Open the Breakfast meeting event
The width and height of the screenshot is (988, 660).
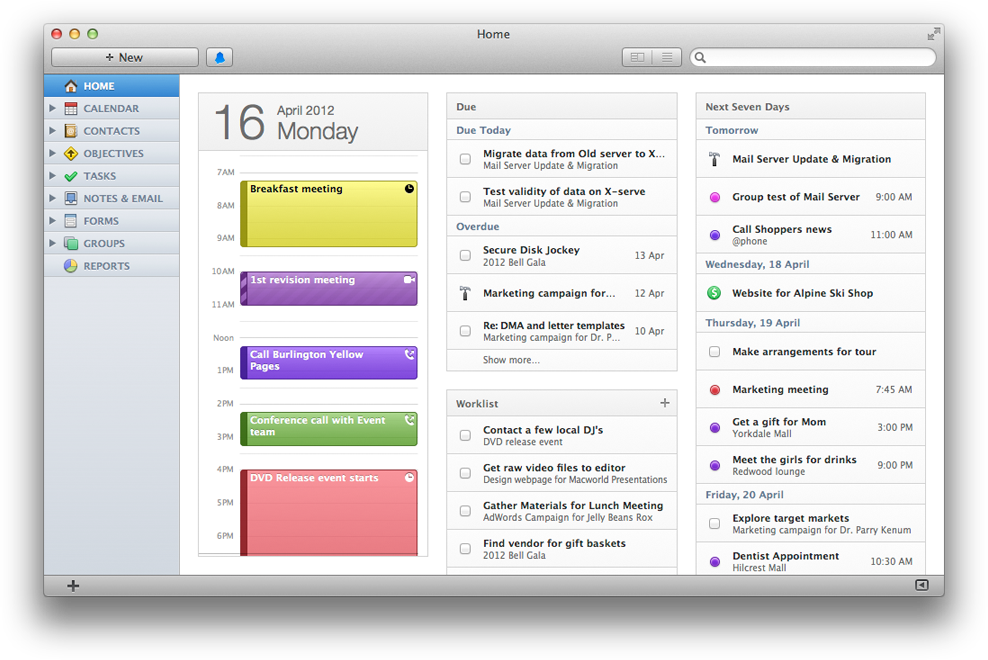click(x=328, y=214)
